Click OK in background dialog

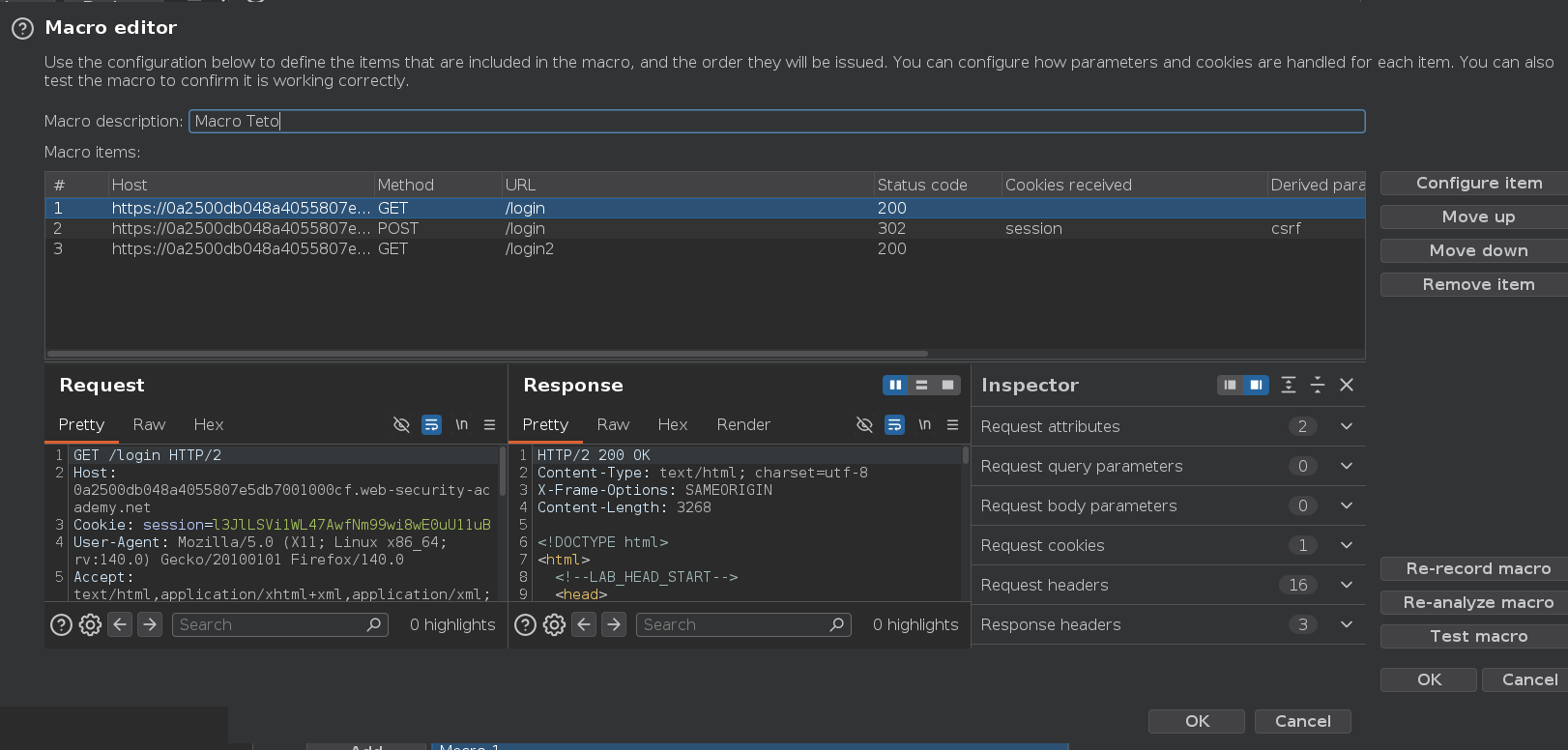1197,722
